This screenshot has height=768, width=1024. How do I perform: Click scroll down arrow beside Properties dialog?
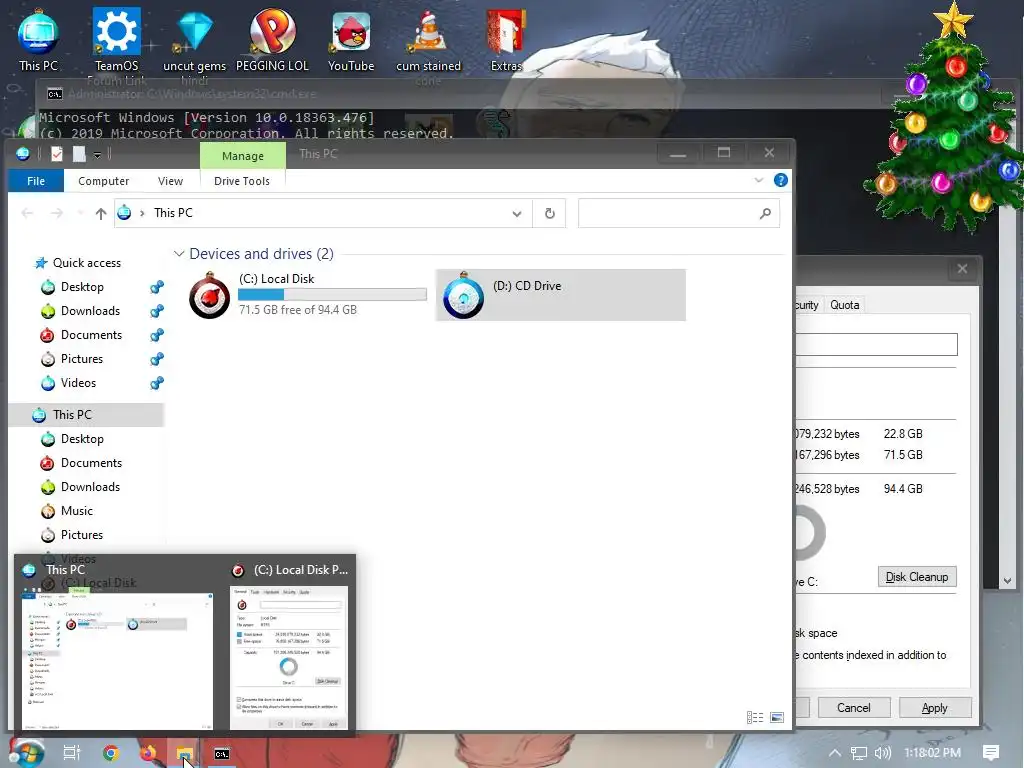pyautogui.click(x=1007, y=581)
